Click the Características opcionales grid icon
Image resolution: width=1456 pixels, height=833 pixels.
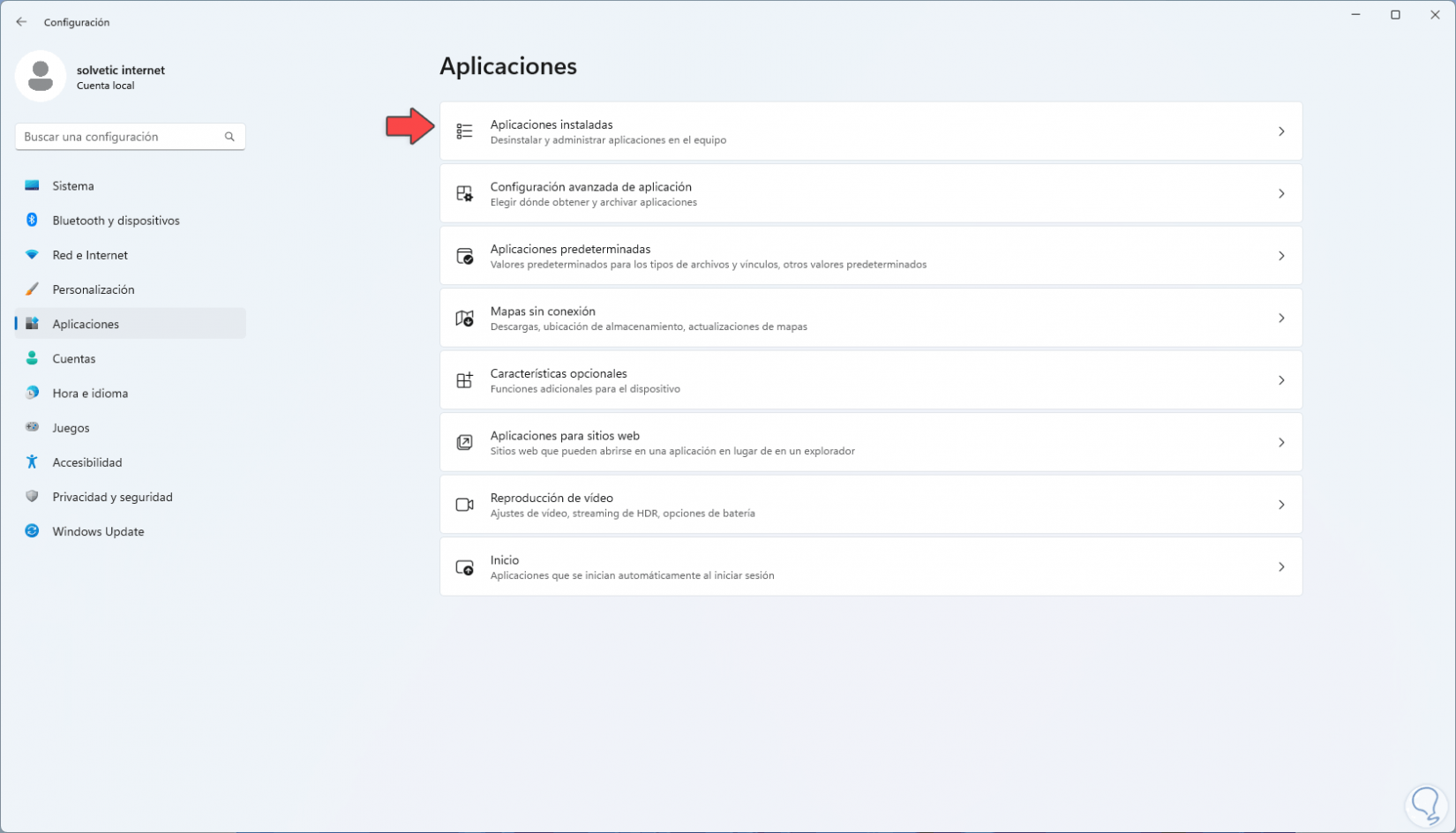(464, 380)
